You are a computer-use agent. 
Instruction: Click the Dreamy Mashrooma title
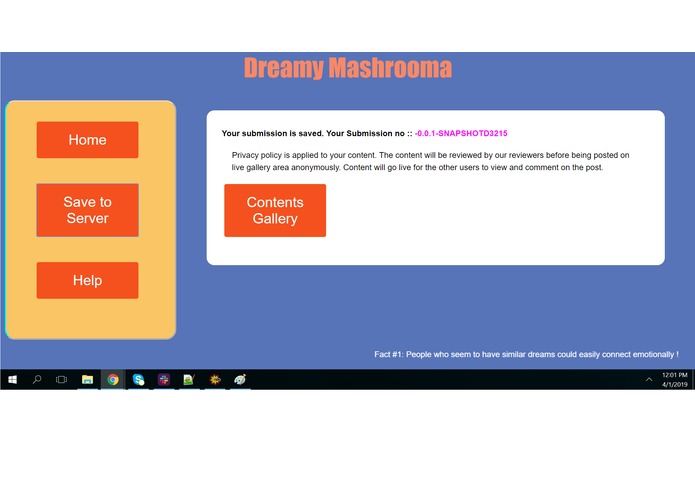click(348, 68)
